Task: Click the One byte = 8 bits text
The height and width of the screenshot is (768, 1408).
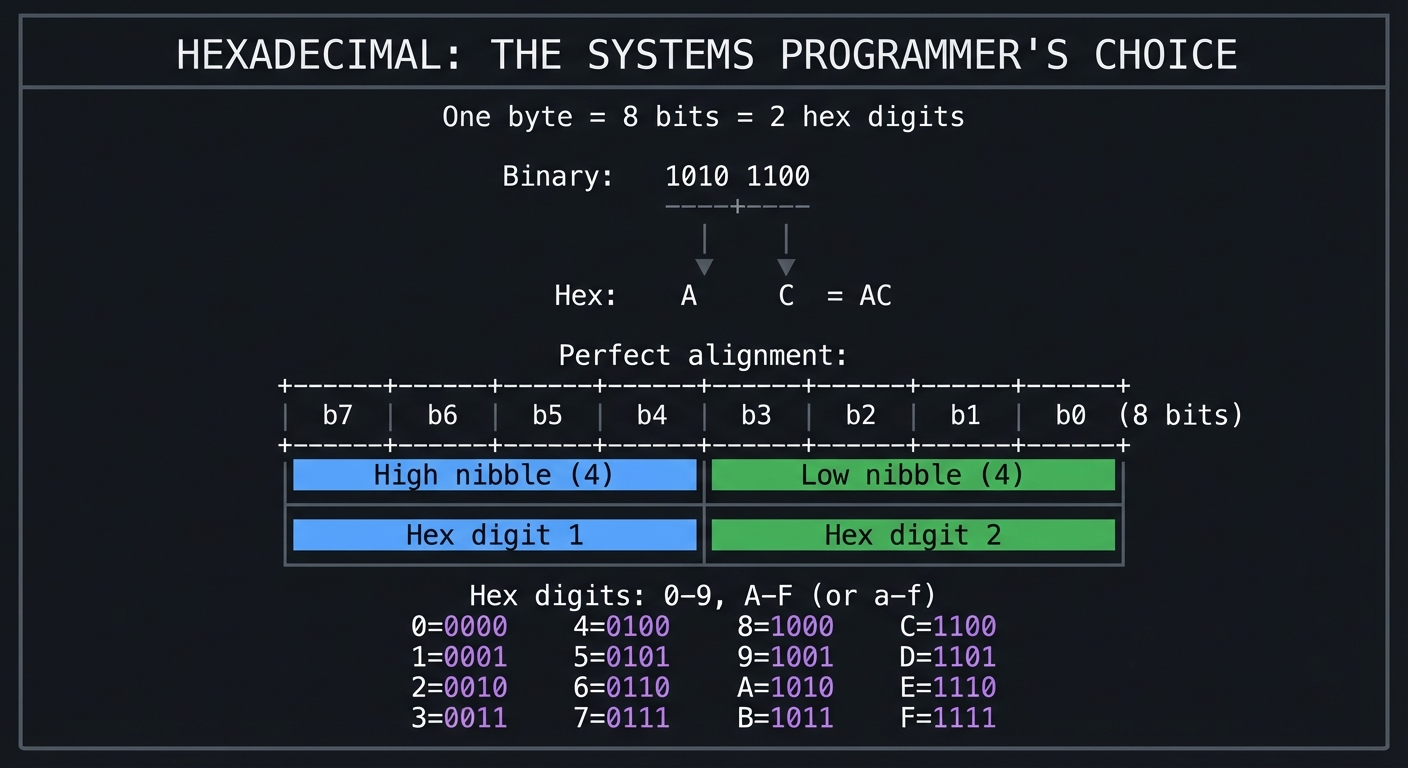Action: [703, 116]
